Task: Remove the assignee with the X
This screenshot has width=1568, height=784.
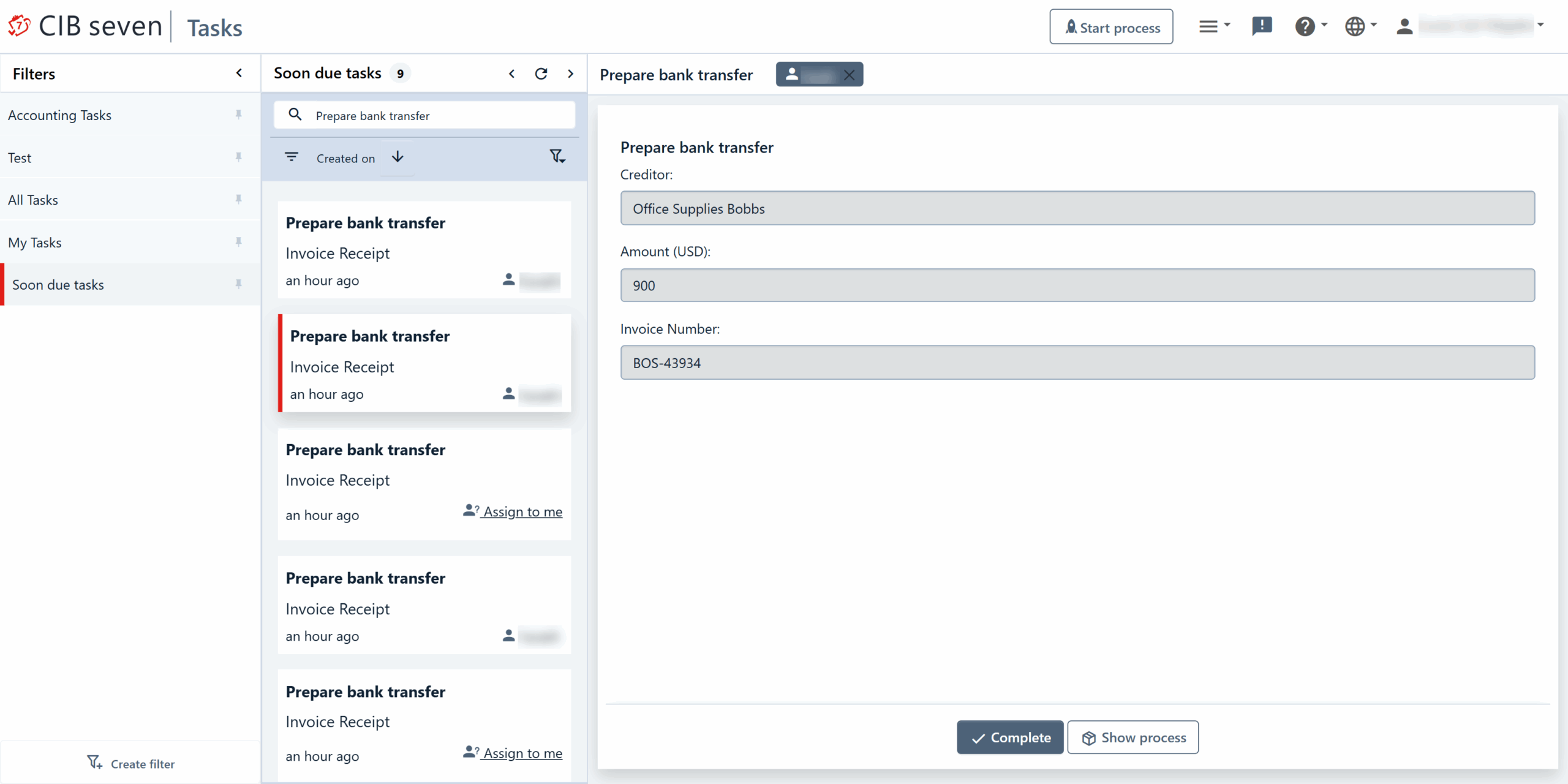Action: (849, 75)
